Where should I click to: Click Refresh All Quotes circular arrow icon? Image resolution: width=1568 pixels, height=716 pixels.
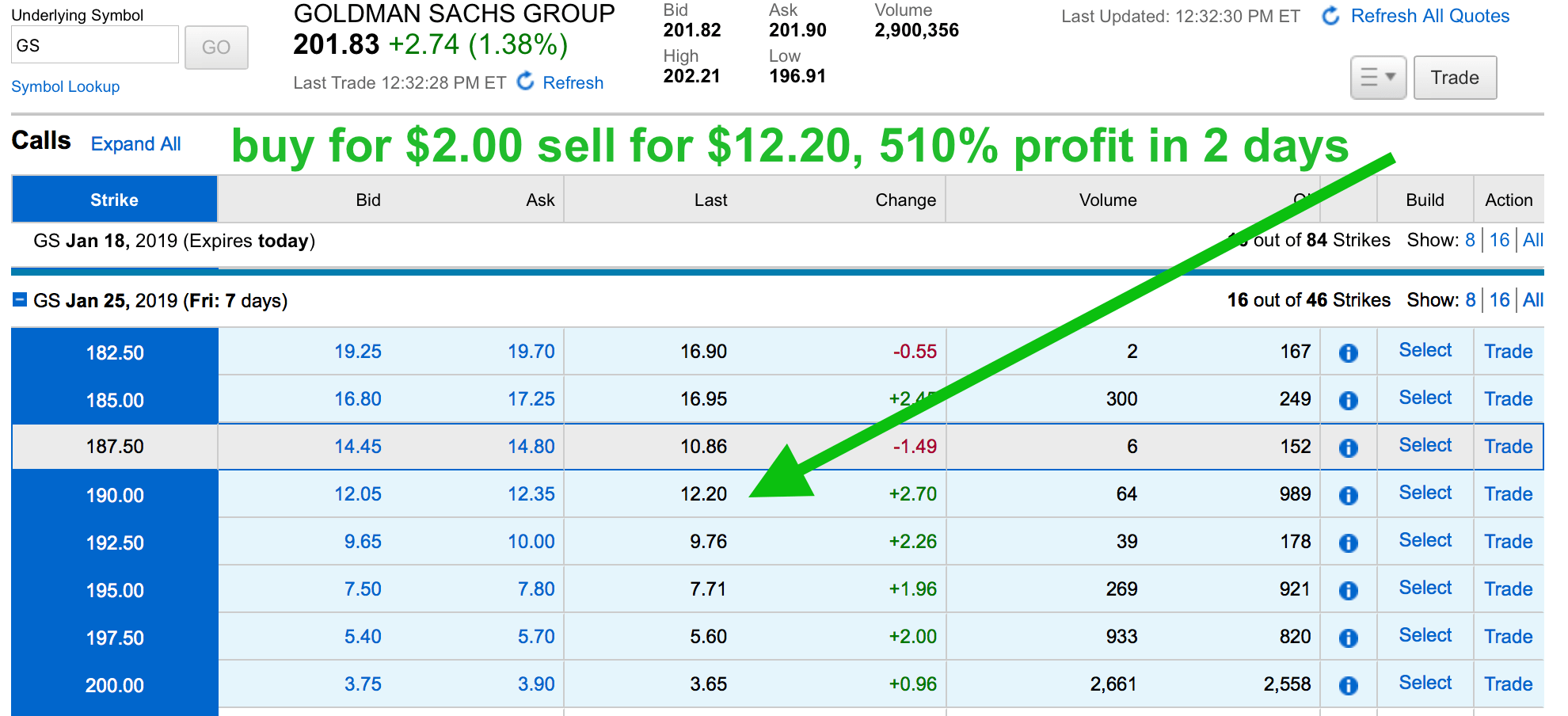pos(1331,16)
